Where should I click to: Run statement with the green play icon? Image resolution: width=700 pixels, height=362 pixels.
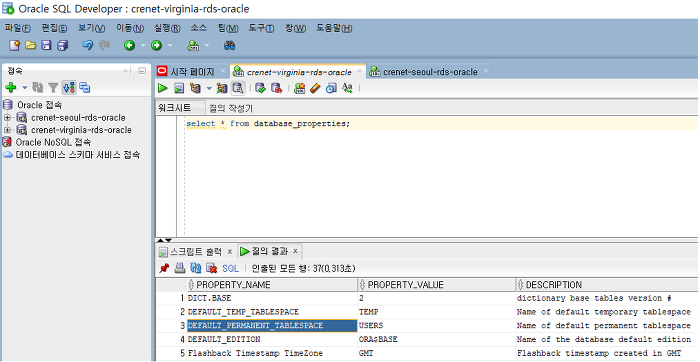click(x=163, y=88)
